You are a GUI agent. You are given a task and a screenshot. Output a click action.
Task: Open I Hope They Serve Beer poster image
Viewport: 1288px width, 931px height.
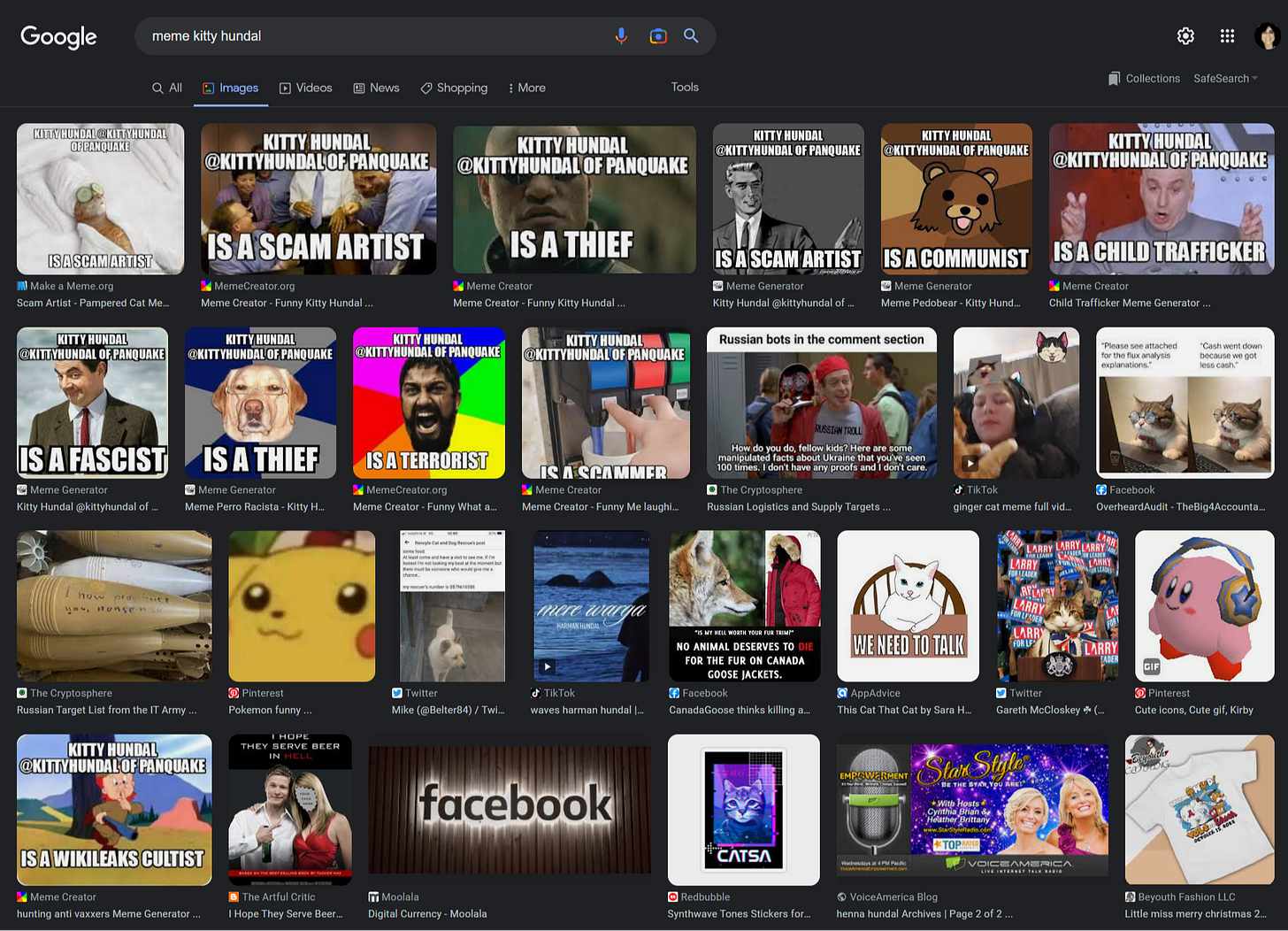[x=290, y=810]
